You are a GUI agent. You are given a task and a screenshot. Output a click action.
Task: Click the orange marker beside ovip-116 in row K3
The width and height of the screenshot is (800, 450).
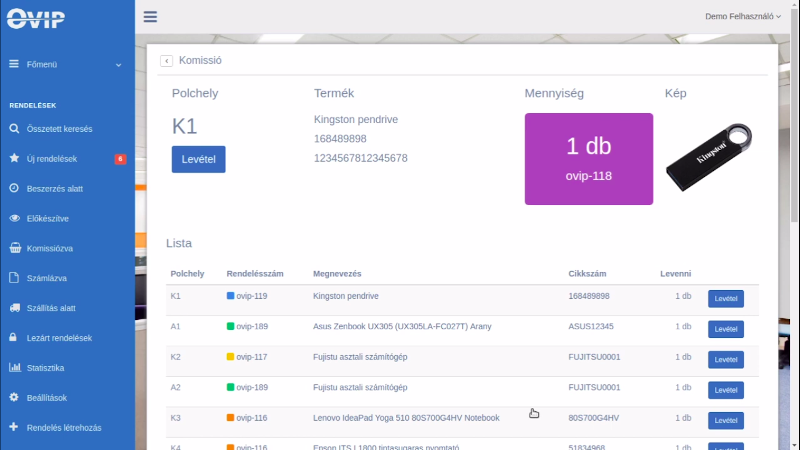[x=230, y=417]
